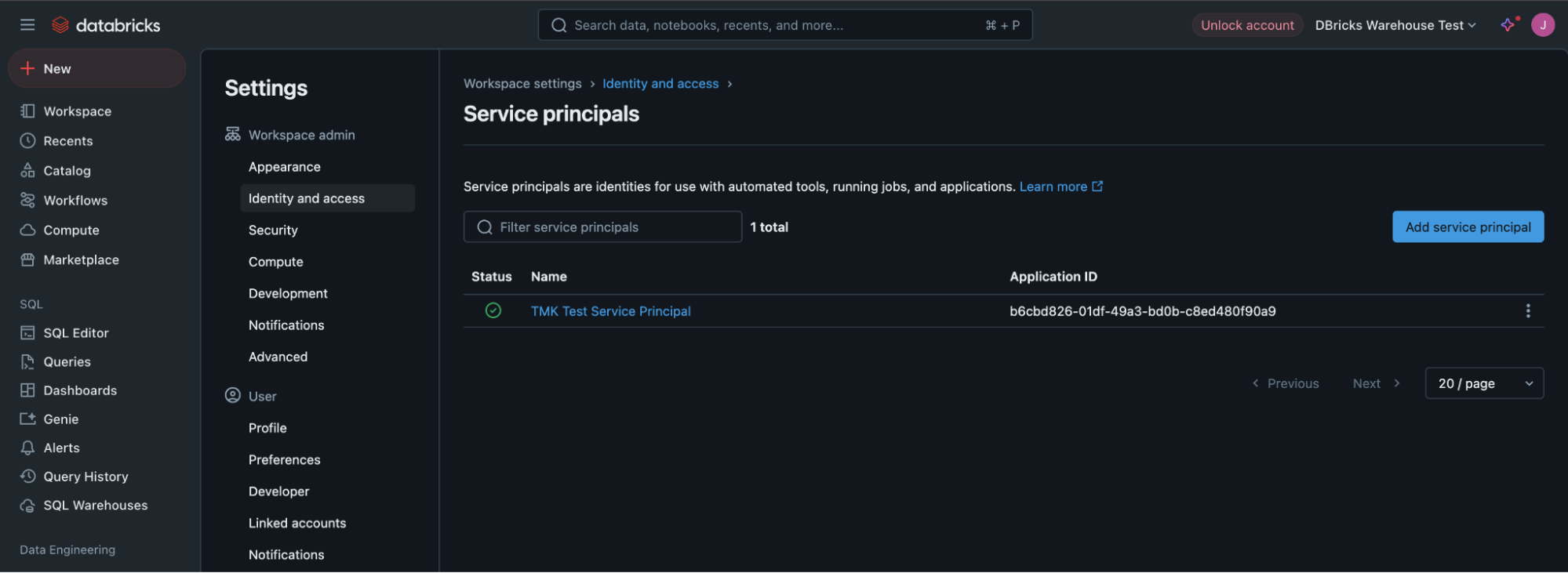Click the Workspace sidebar icon
The image size is (1568, 573).
click(x=27, y=111)
